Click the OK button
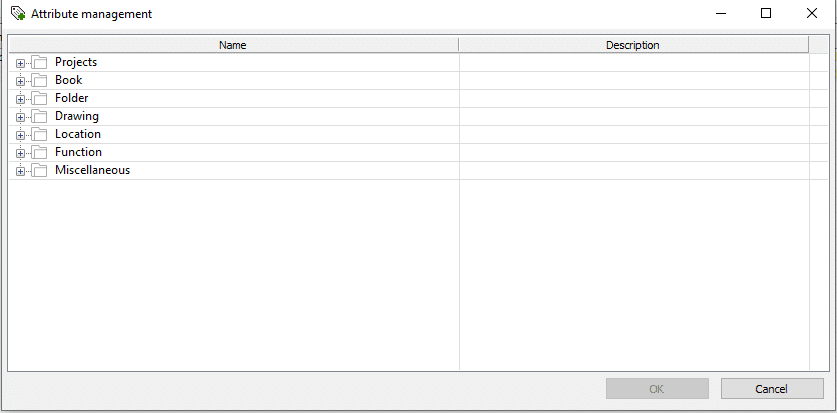 [657, 389]
